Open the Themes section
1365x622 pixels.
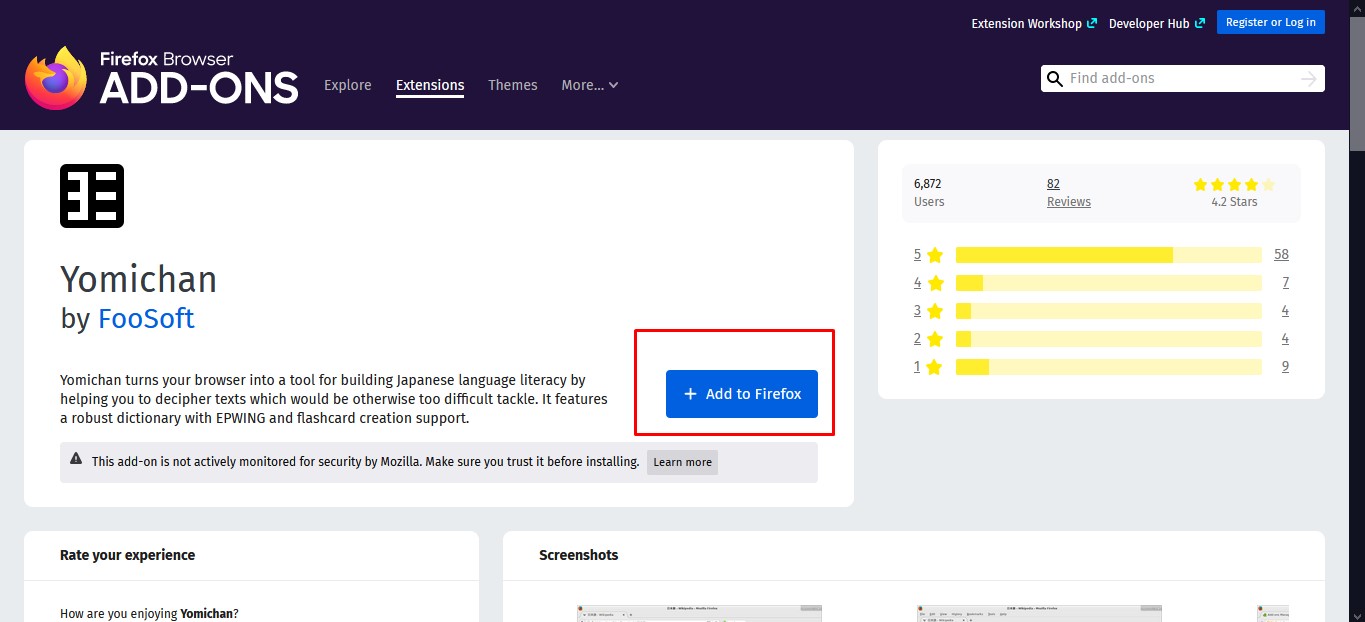click(513, 85)
